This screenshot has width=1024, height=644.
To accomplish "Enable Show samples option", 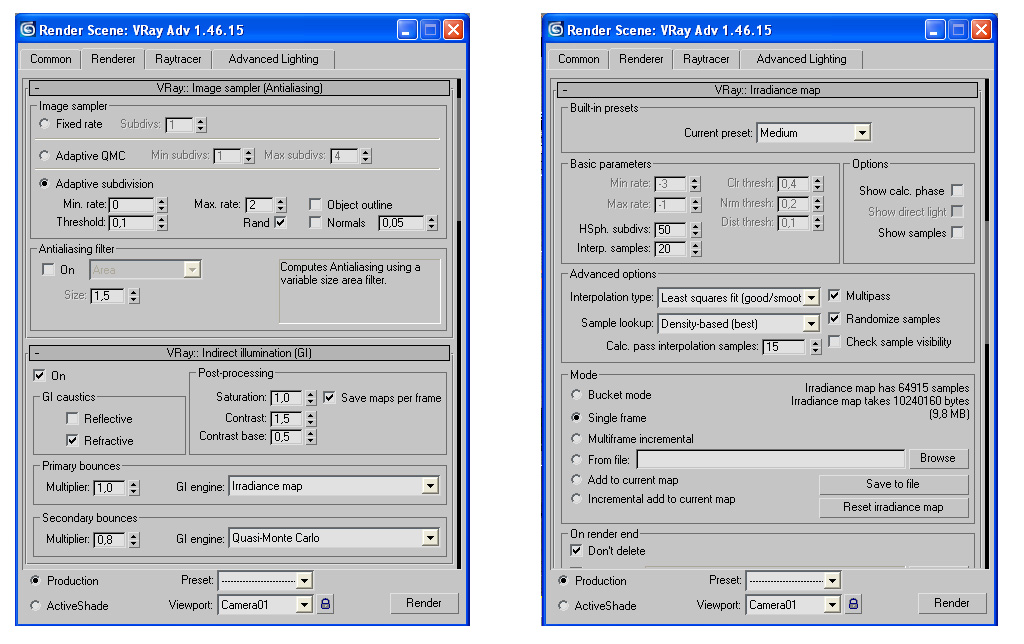I will pos(957,232).
